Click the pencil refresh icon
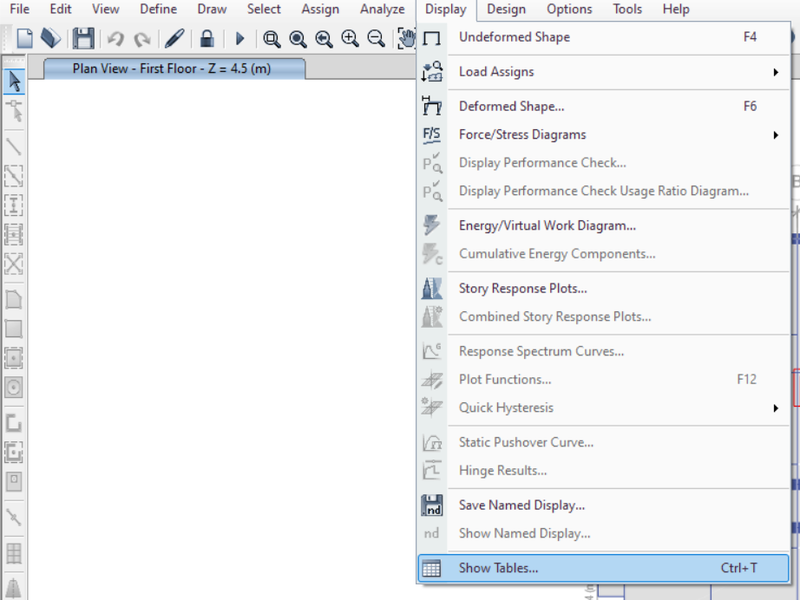 tap(174, 38)
